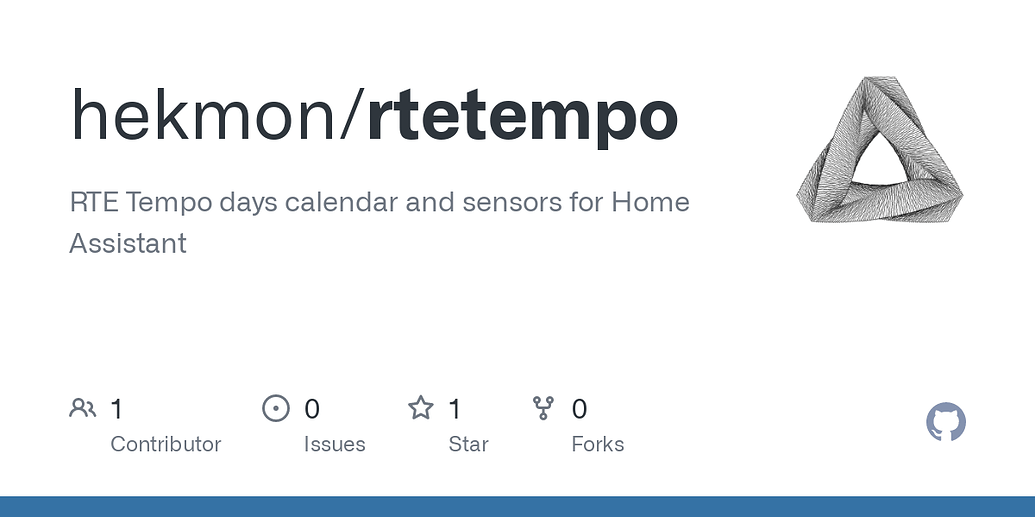The width and height of the screenshot is (1035, 517).
Task: Click the slash separator in the repository title
Action: (x=353, y=116)
